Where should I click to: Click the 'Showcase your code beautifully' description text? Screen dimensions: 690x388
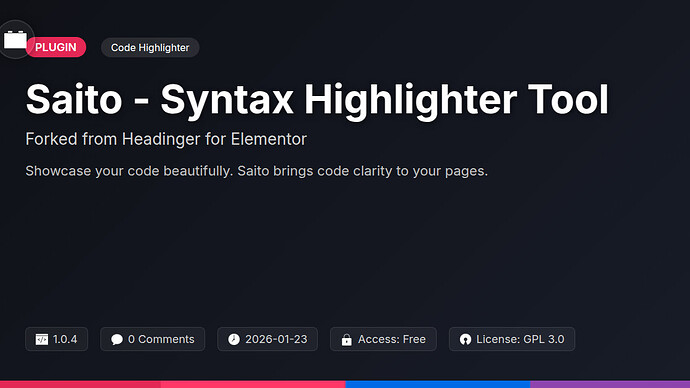(x=257, y=171)
